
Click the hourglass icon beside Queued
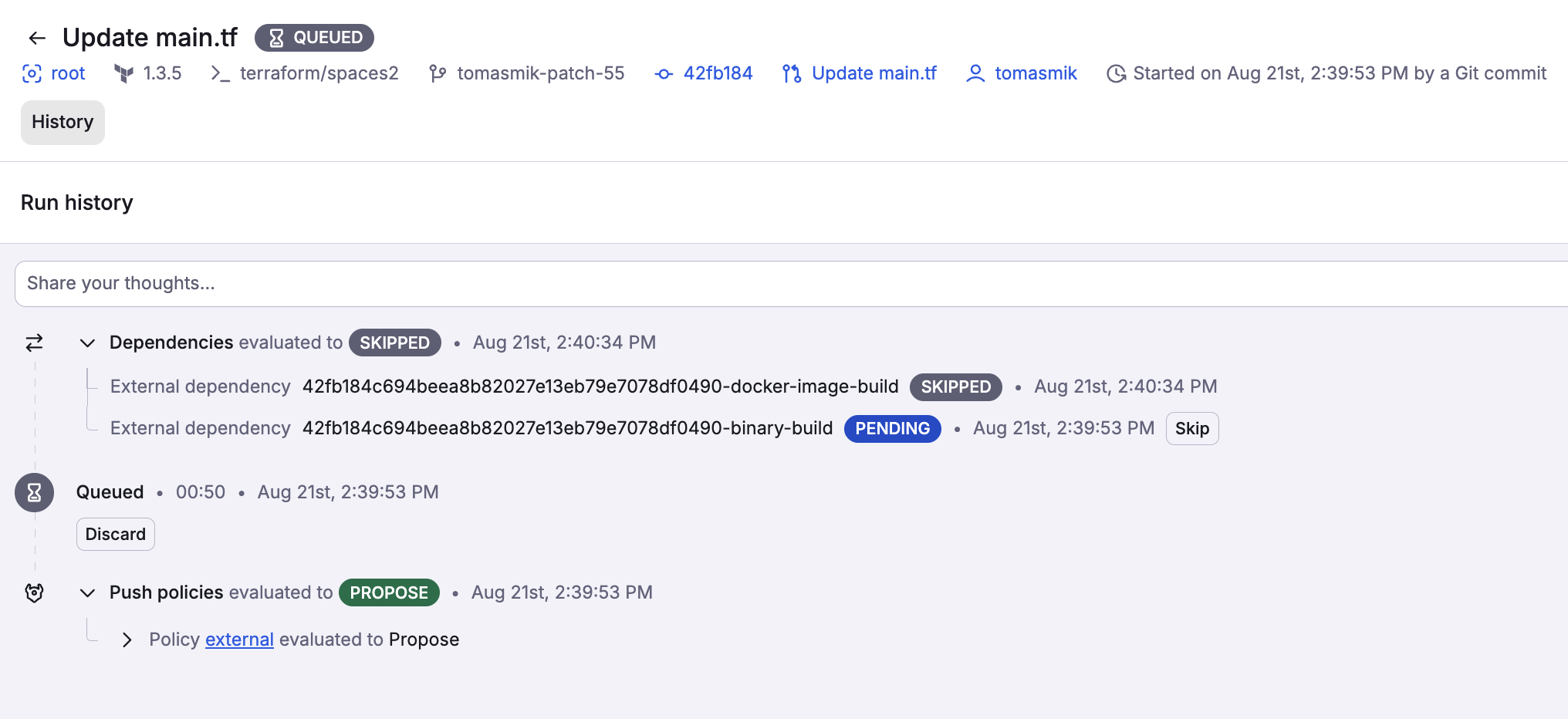coord(33,492)
